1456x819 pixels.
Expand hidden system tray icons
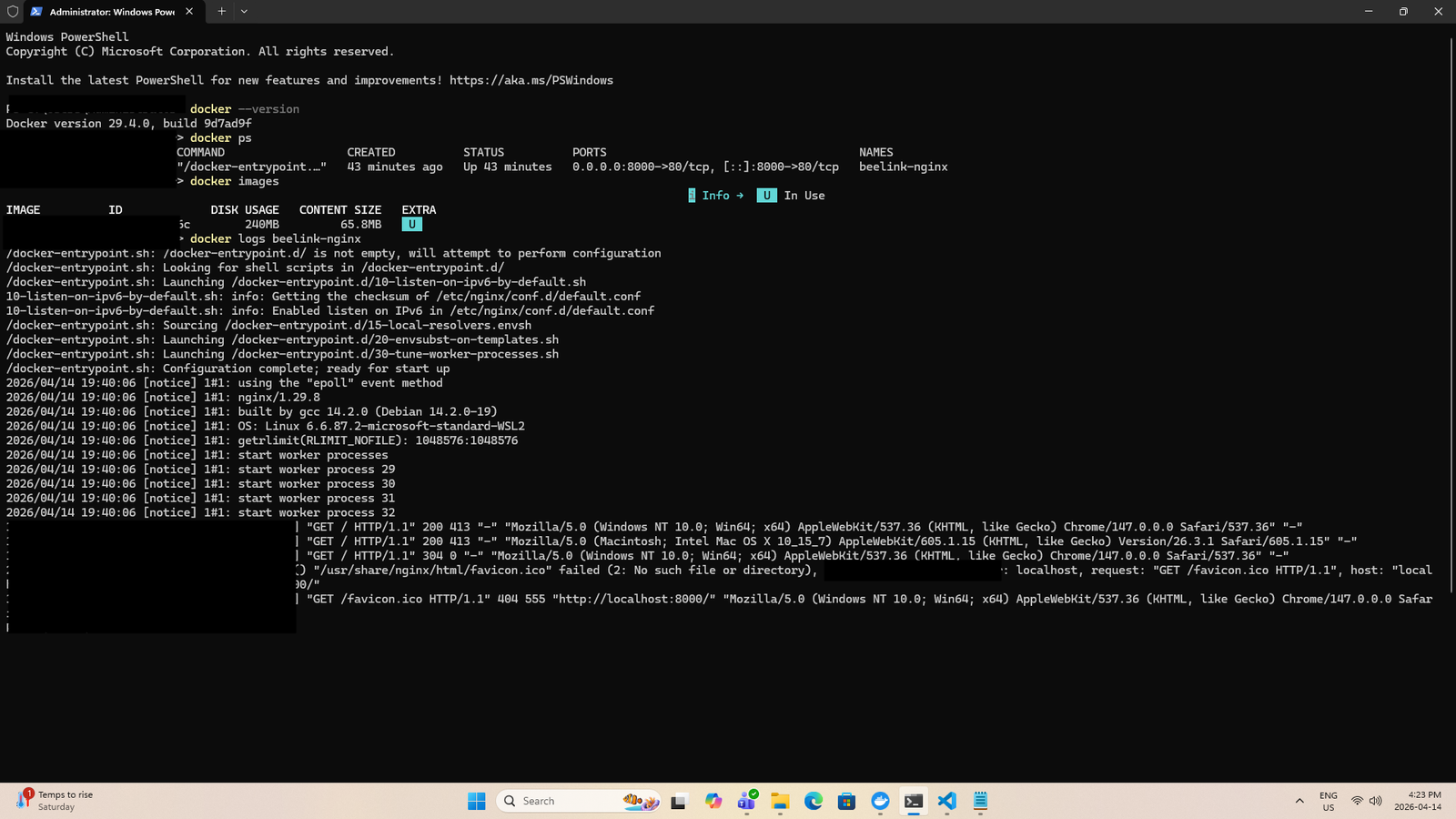1299,801
